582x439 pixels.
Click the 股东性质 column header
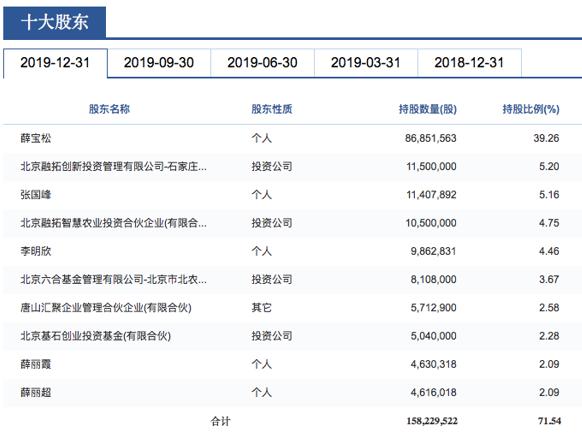click(x=272, y=109)
